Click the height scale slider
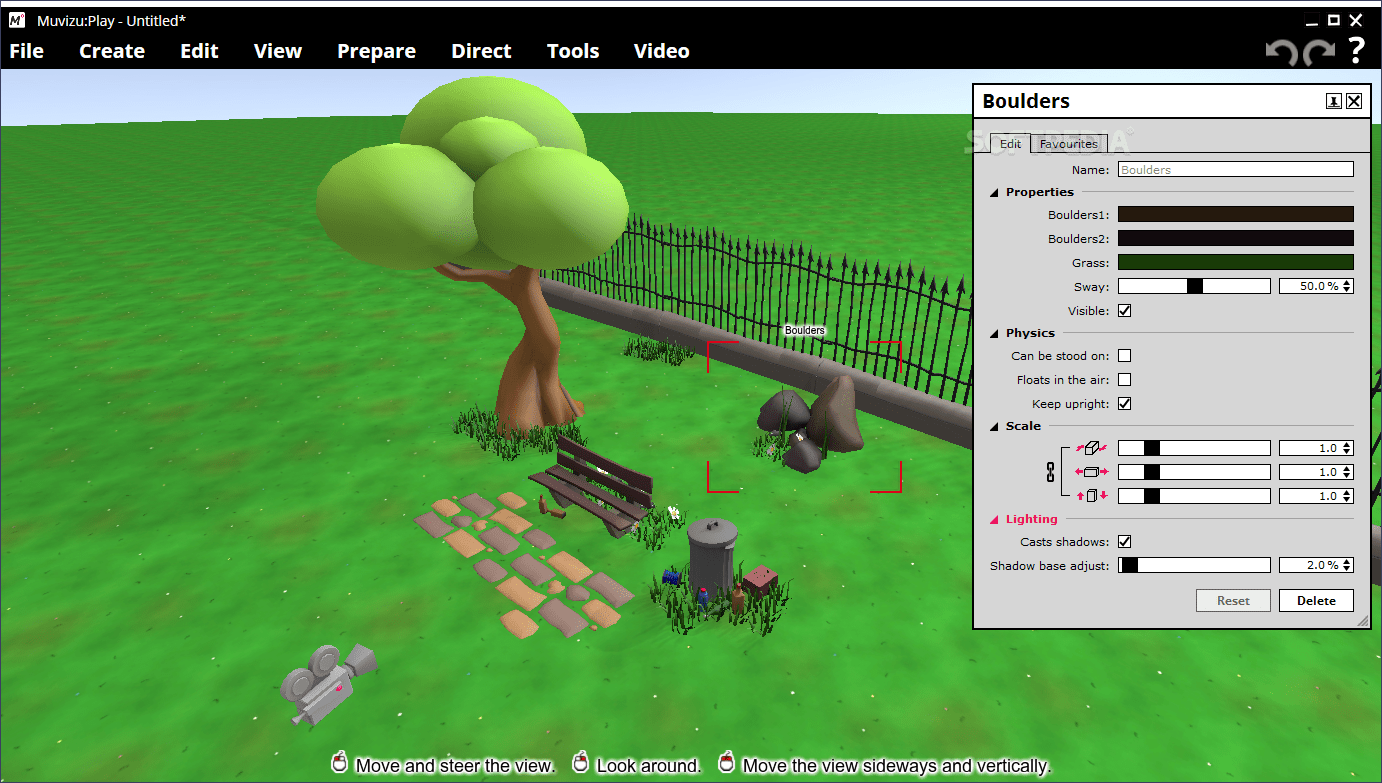This screenshot has height=783, width=1382. [1194, 496]
